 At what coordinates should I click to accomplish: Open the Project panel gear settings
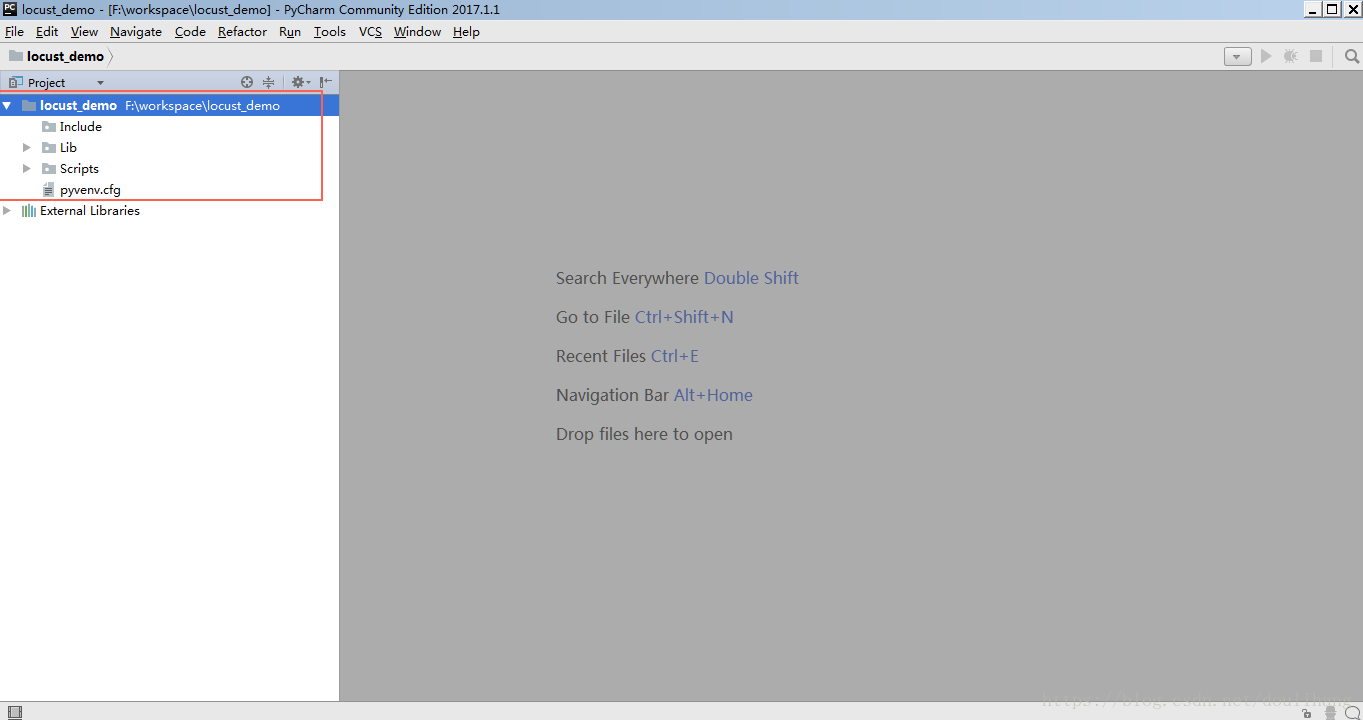(x=300, y=82)
